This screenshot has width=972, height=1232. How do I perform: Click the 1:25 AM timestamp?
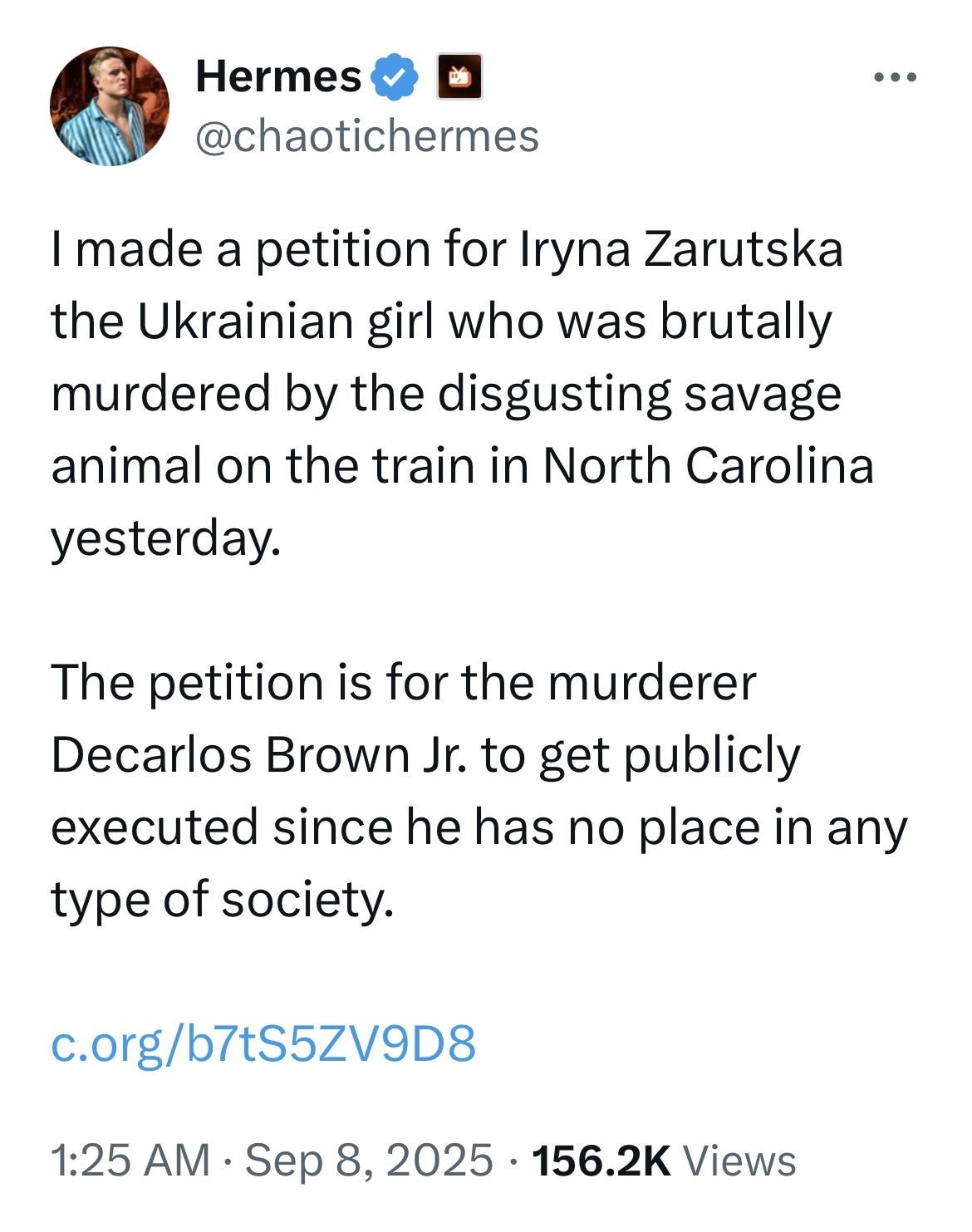tap(130, 1160)
